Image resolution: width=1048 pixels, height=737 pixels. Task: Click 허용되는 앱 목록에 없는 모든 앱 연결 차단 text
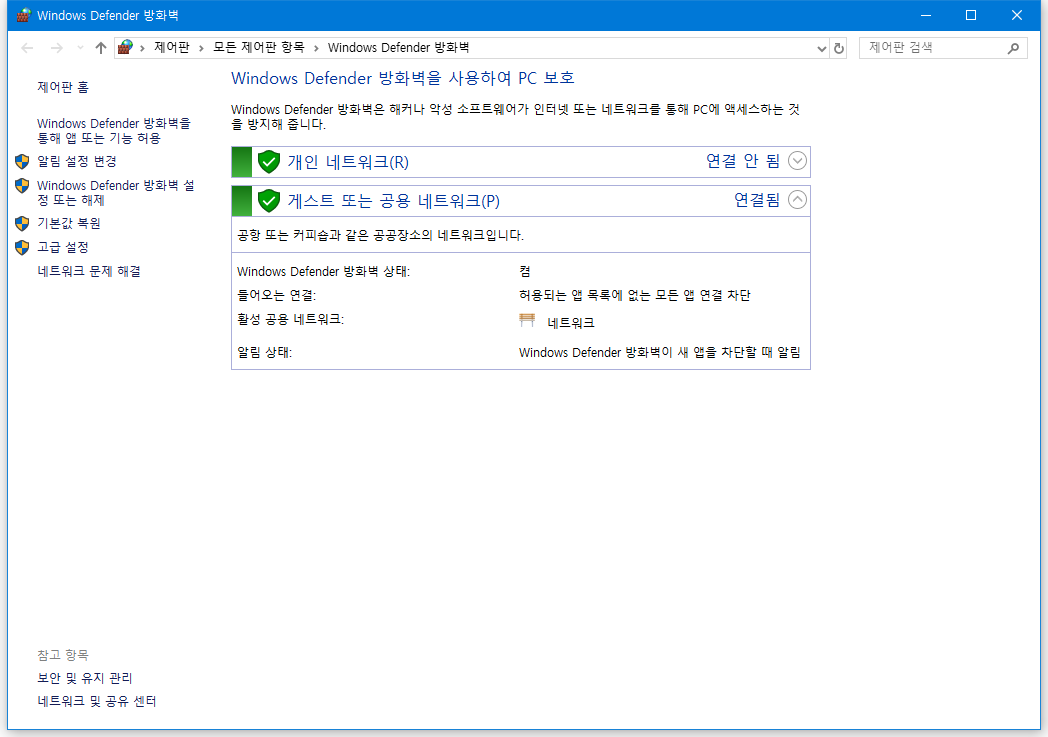pos(635,295)
